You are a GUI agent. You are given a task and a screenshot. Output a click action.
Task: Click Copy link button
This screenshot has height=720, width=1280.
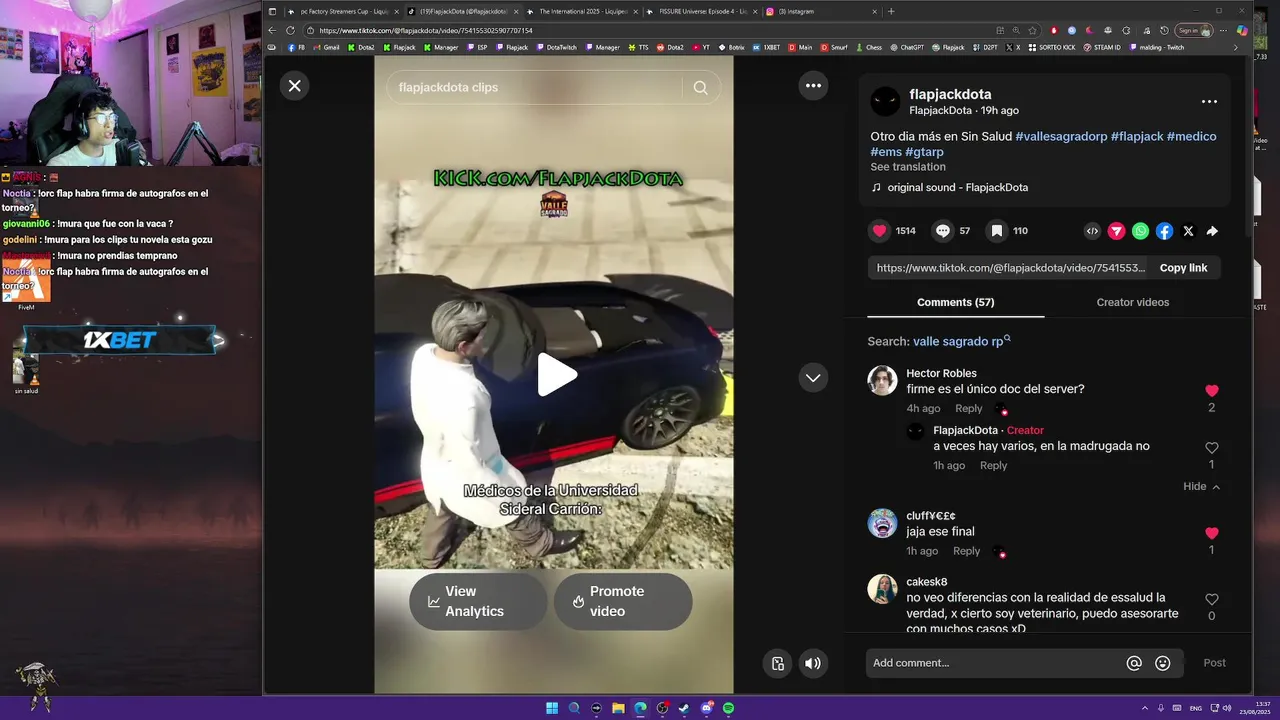click(1183, 268)
